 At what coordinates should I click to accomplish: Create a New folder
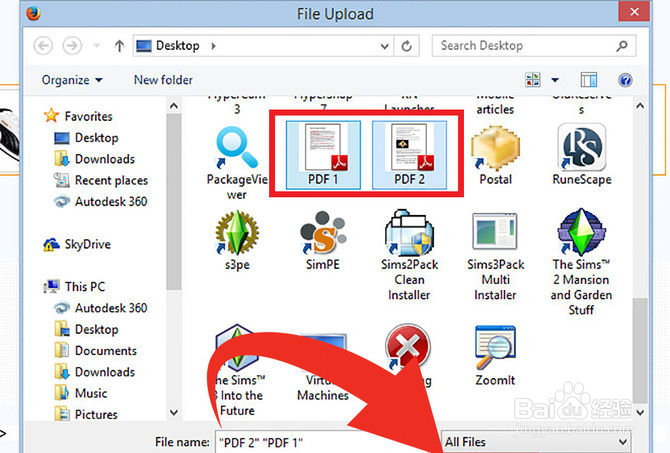click(x=163, y=80)
